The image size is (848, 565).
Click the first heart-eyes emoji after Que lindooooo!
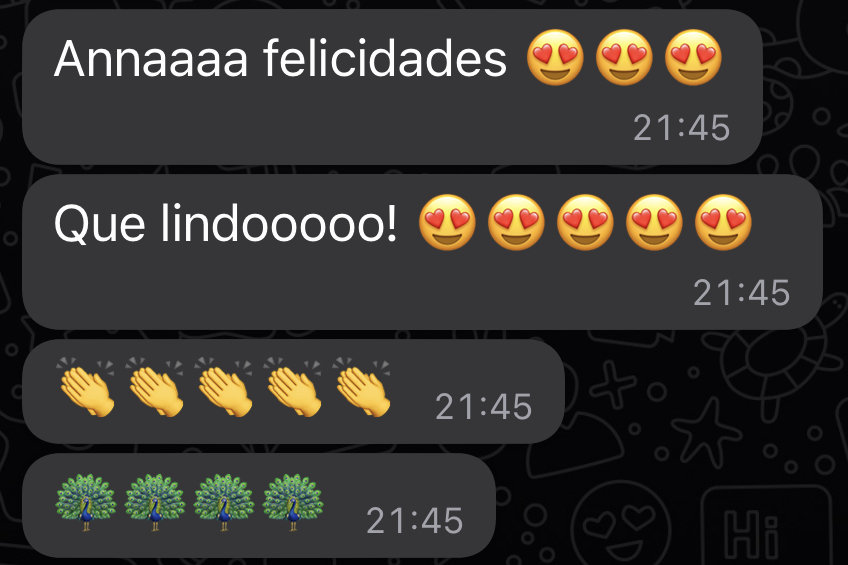pyautogui.click(x=447, y=222)
